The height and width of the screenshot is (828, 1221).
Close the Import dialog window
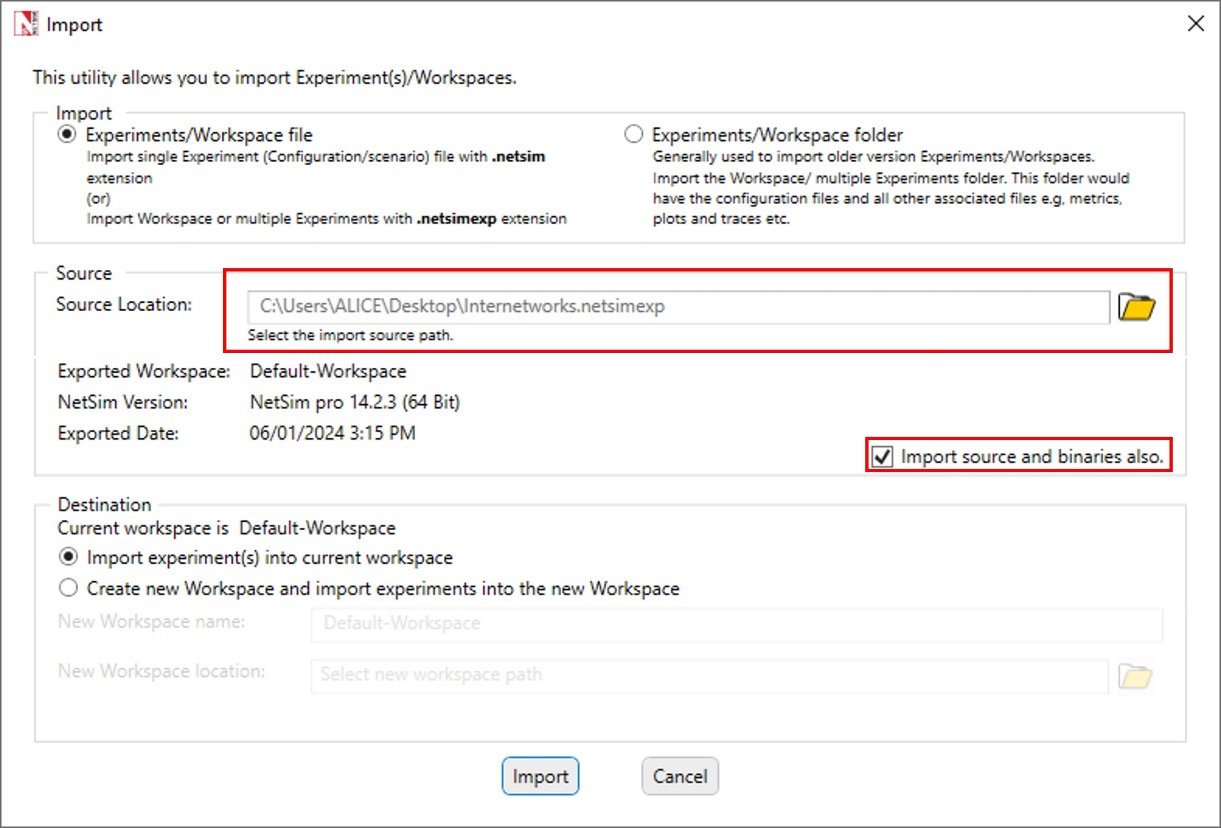click(1195, 24)
